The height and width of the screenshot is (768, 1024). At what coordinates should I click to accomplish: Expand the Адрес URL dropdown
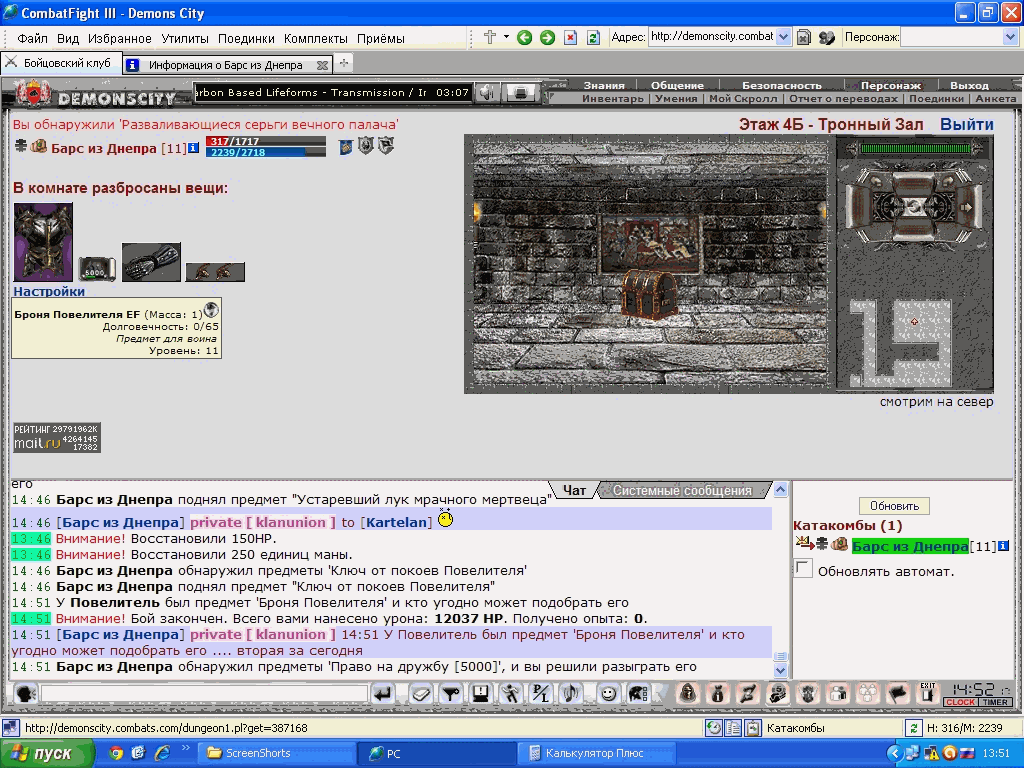pyautogui.click(x=784, y=37)
